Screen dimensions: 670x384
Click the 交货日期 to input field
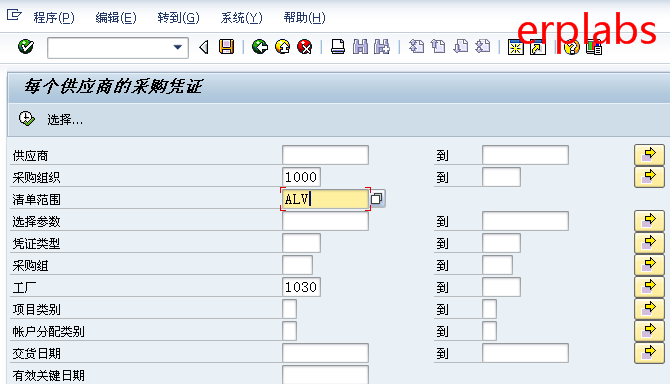(525, 353)
